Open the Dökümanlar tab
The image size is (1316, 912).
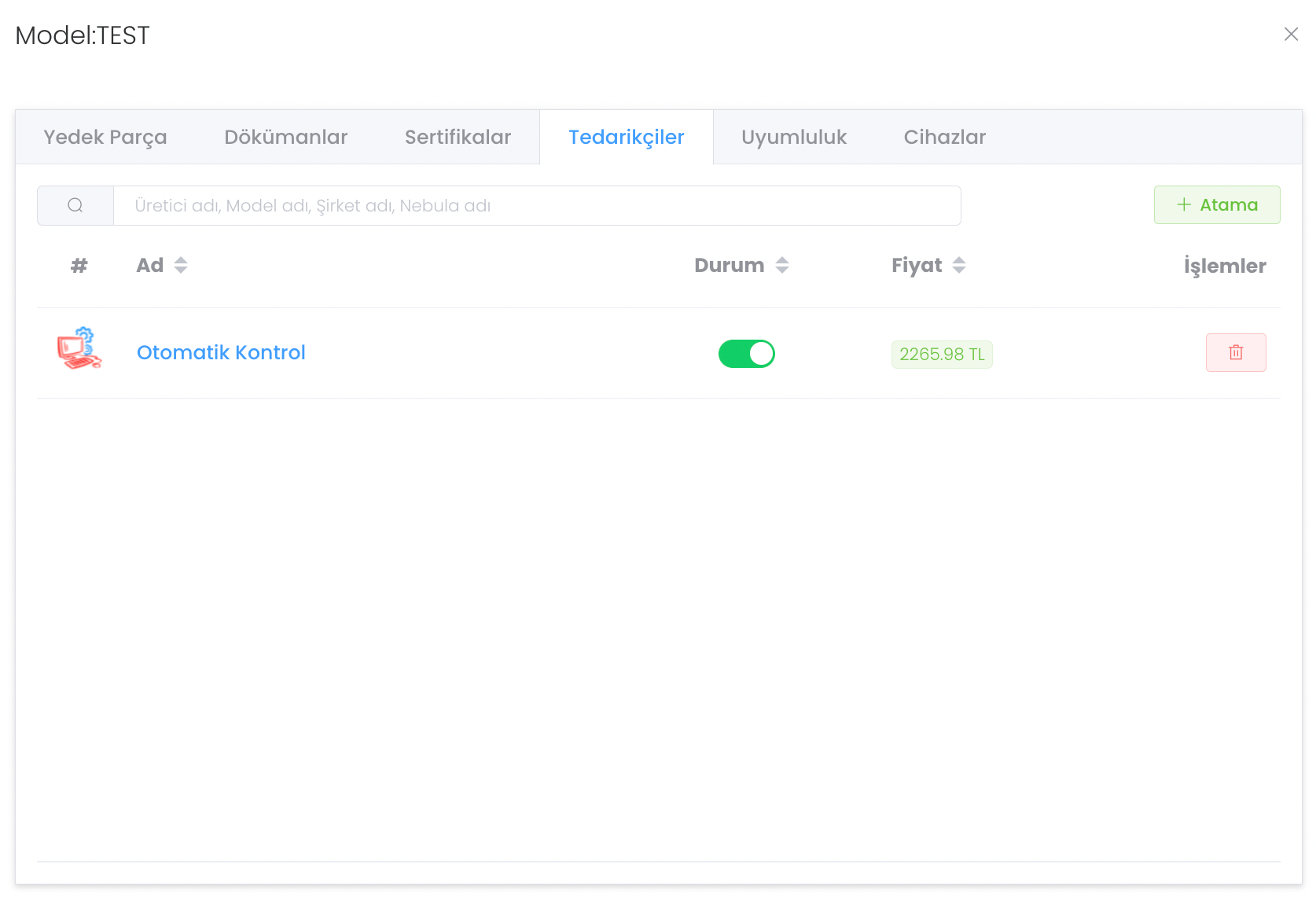(285, 137)
